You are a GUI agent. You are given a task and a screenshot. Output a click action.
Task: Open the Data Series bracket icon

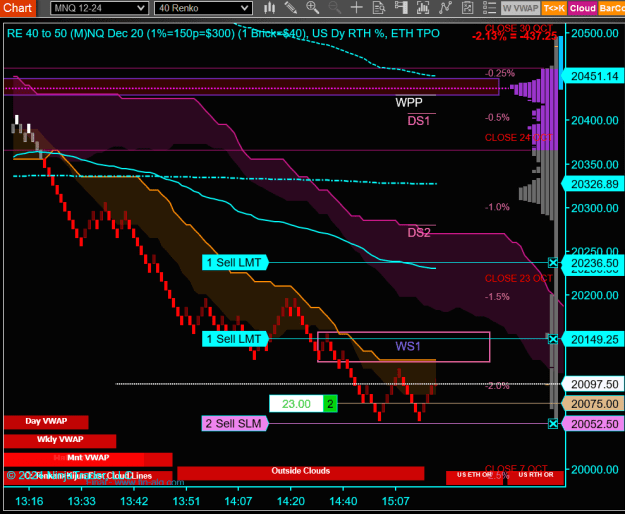pyautogui.click(x=423, y=8)
